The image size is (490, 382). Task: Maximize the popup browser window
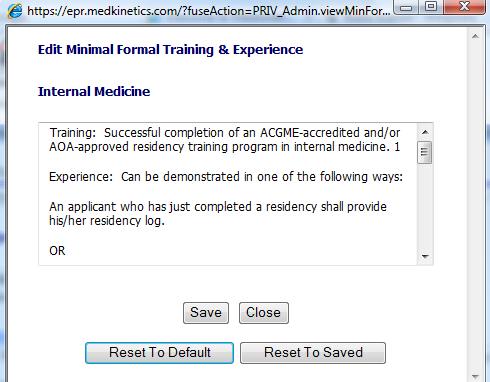[431, 7]
